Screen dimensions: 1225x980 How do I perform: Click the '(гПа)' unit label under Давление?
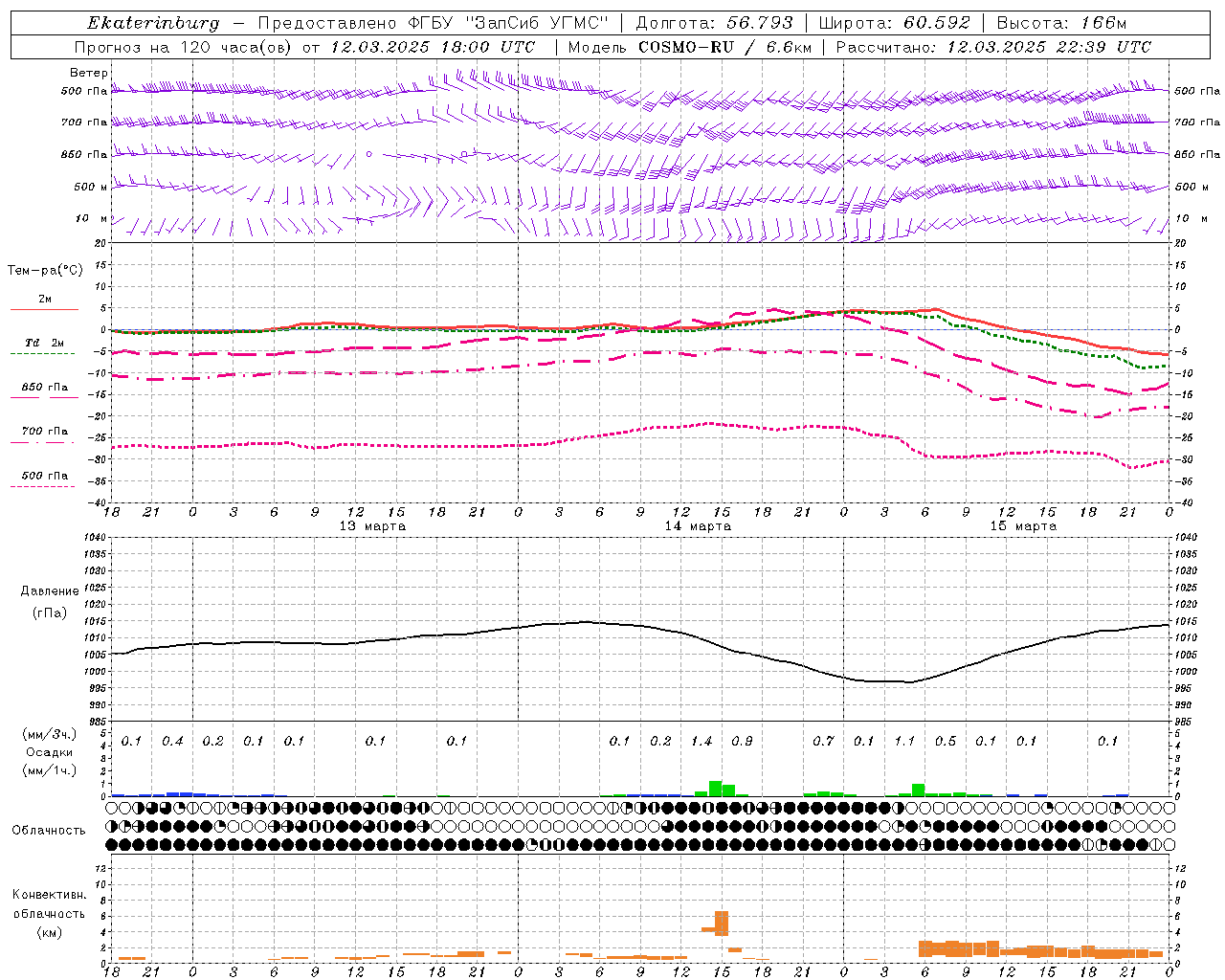click(x=50, y=613)
